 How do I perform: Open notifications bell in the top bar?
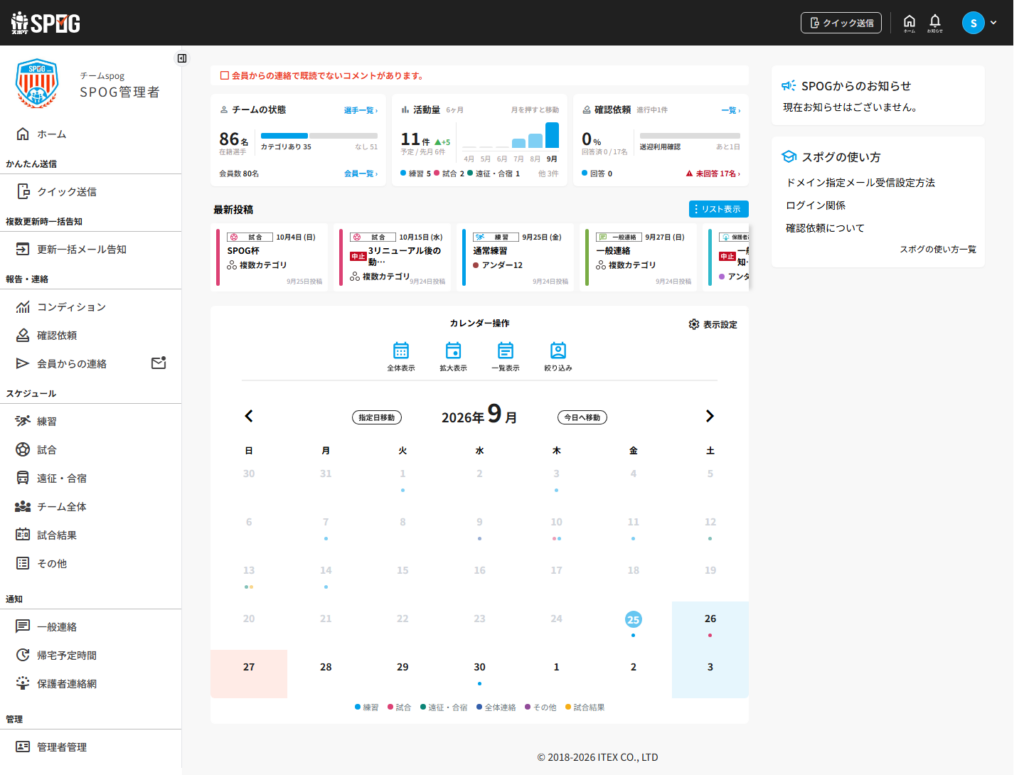[935, 23]
